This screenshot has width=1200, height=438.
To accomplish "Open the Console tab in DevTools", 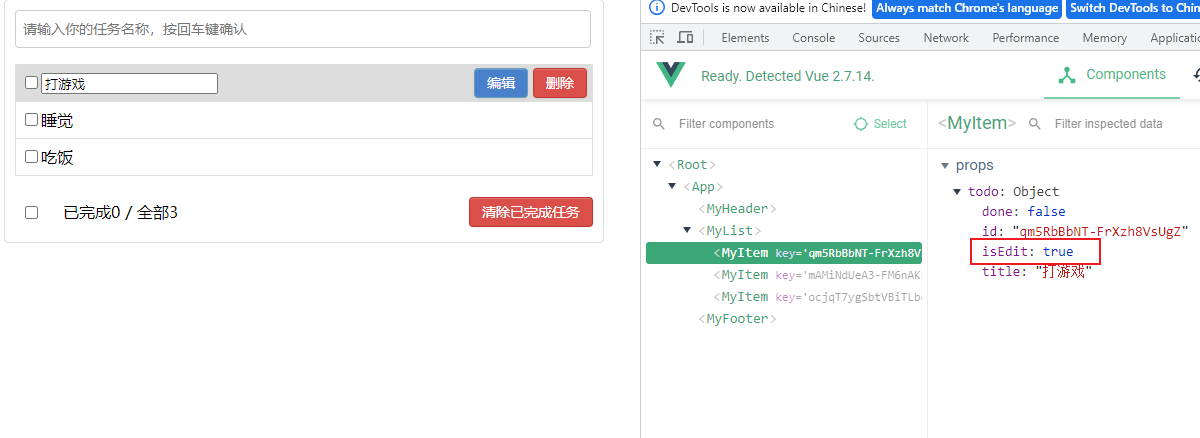I will pyautogui.click(x=813, y=38).
